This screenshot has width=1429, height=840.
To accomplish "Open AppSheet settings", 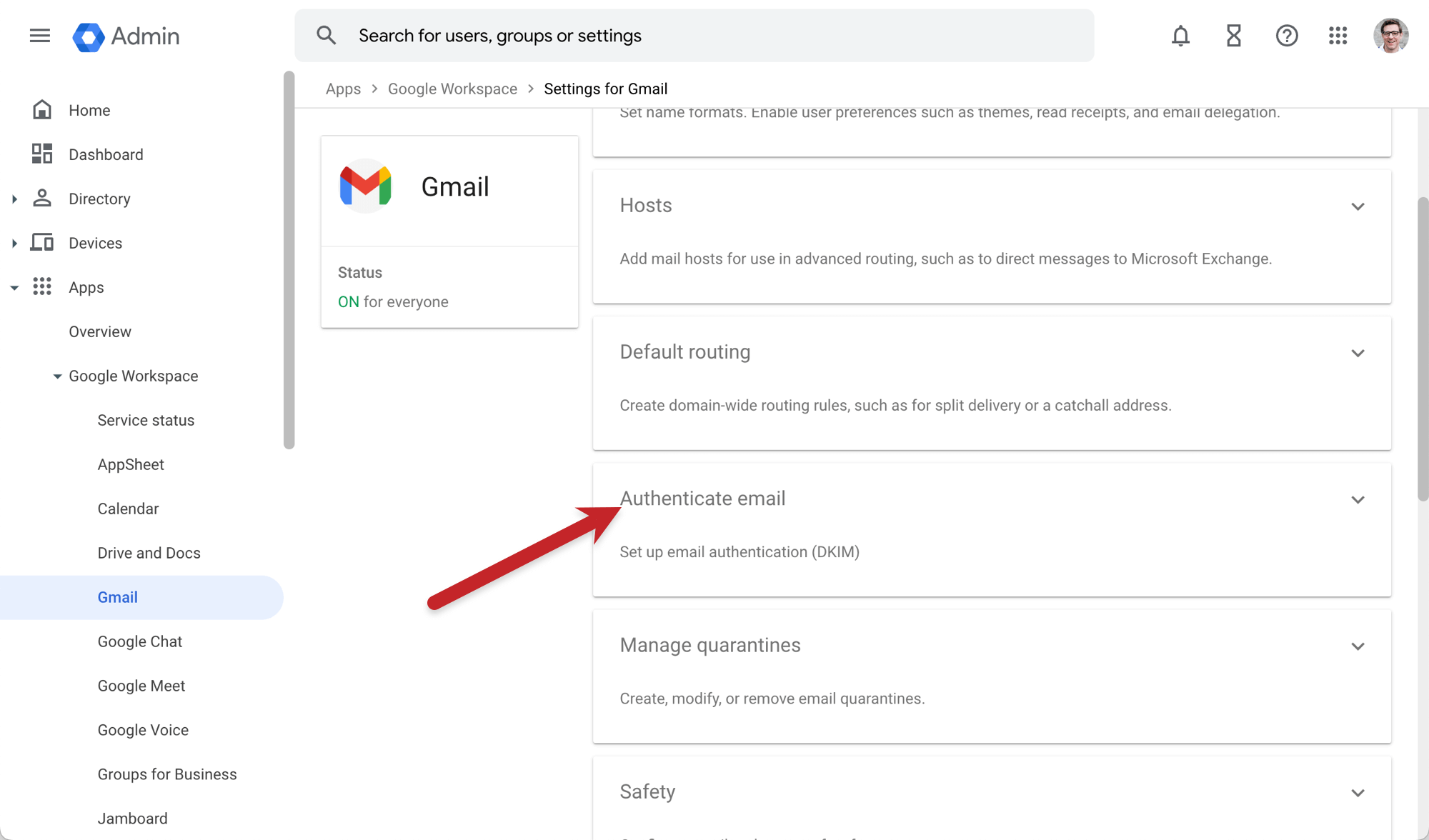I will click(131, 464).
